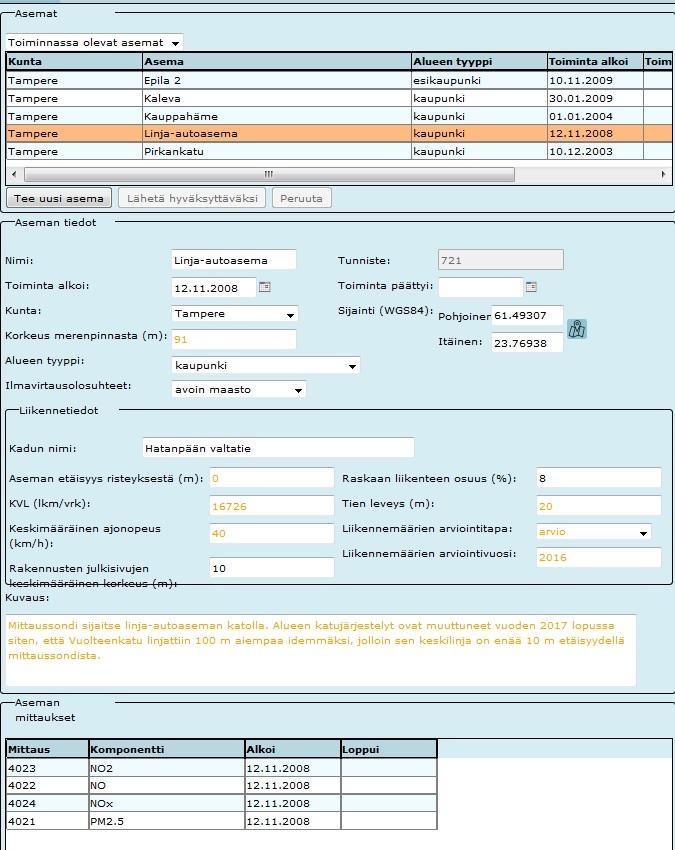Select the Epila 2 station row

point(339,80)
